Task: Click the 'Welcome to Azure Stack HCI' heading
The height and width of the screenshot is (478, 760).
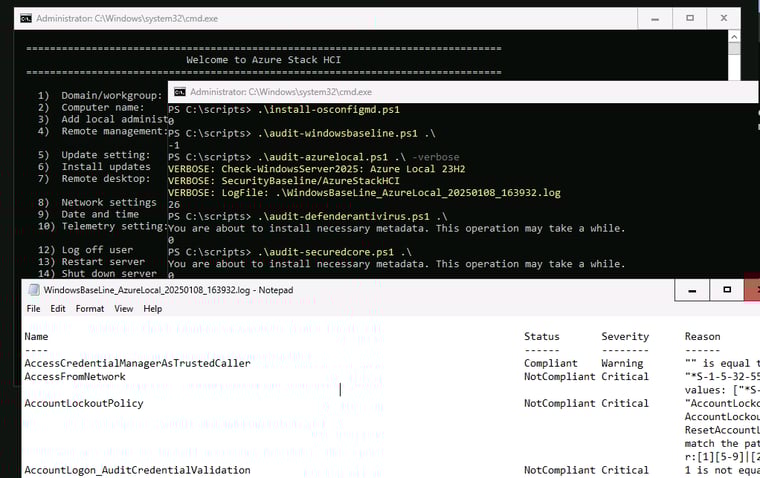Action: pyautogui.click(x=263, y=60)
